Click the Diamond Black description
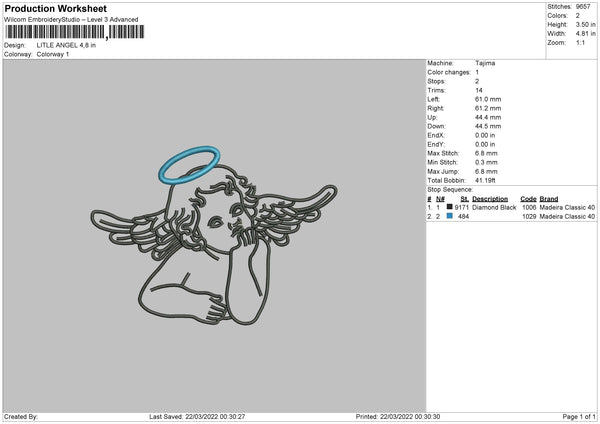600x424 pixels. pos(494,208)
